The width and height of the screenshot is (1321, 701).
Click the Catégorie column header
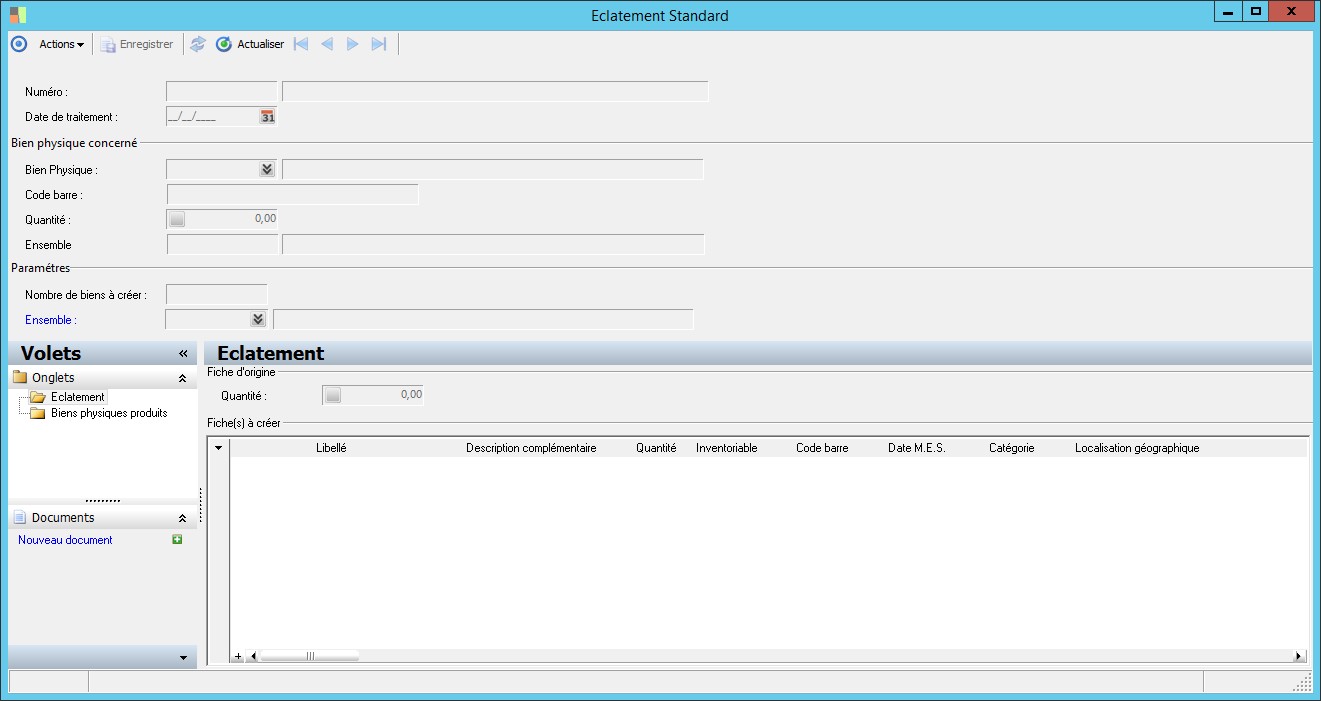1012,448
